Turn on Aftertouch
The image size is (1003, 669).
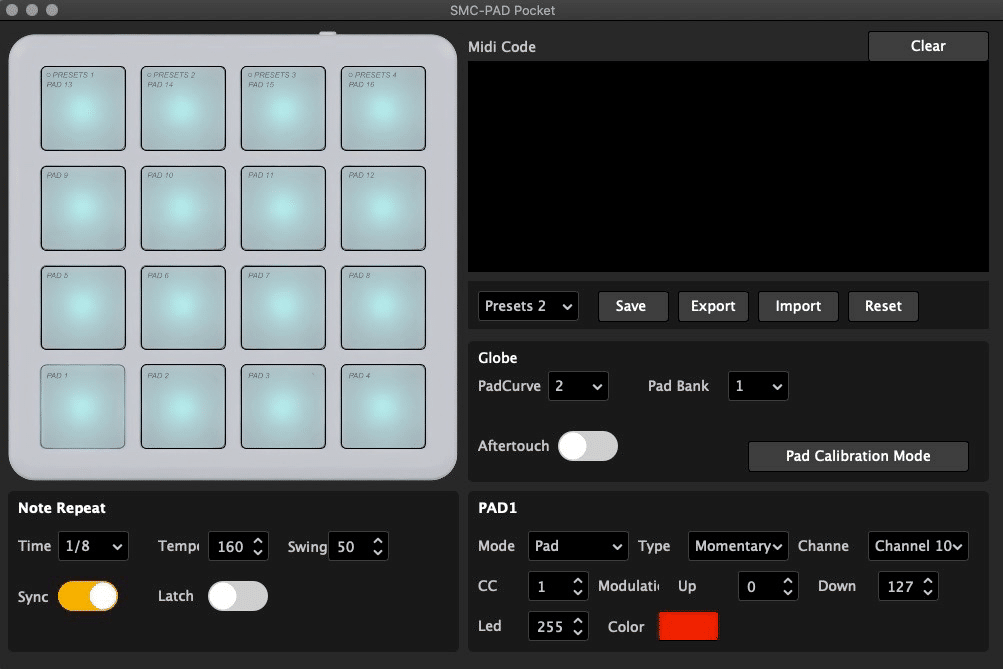[x=588, y=446]
